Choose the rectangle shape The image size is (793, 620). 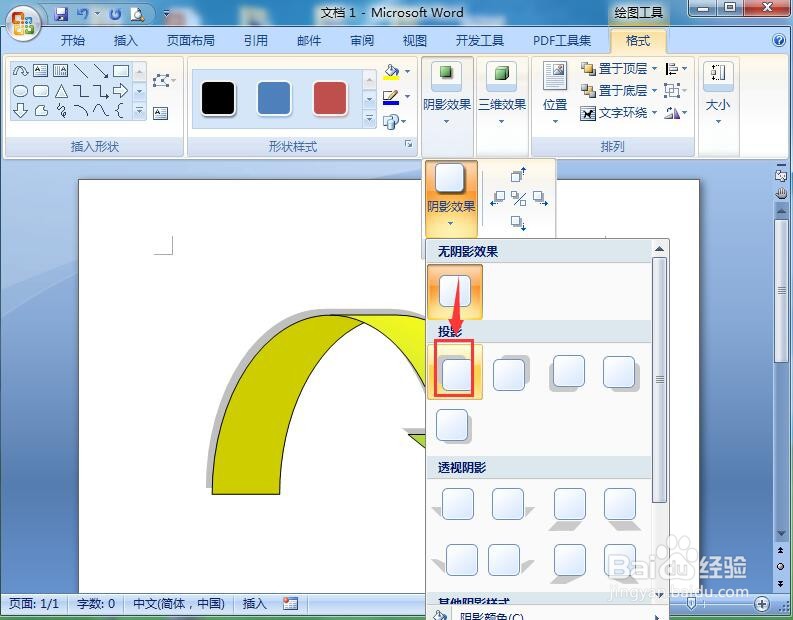tap(121, 71)
